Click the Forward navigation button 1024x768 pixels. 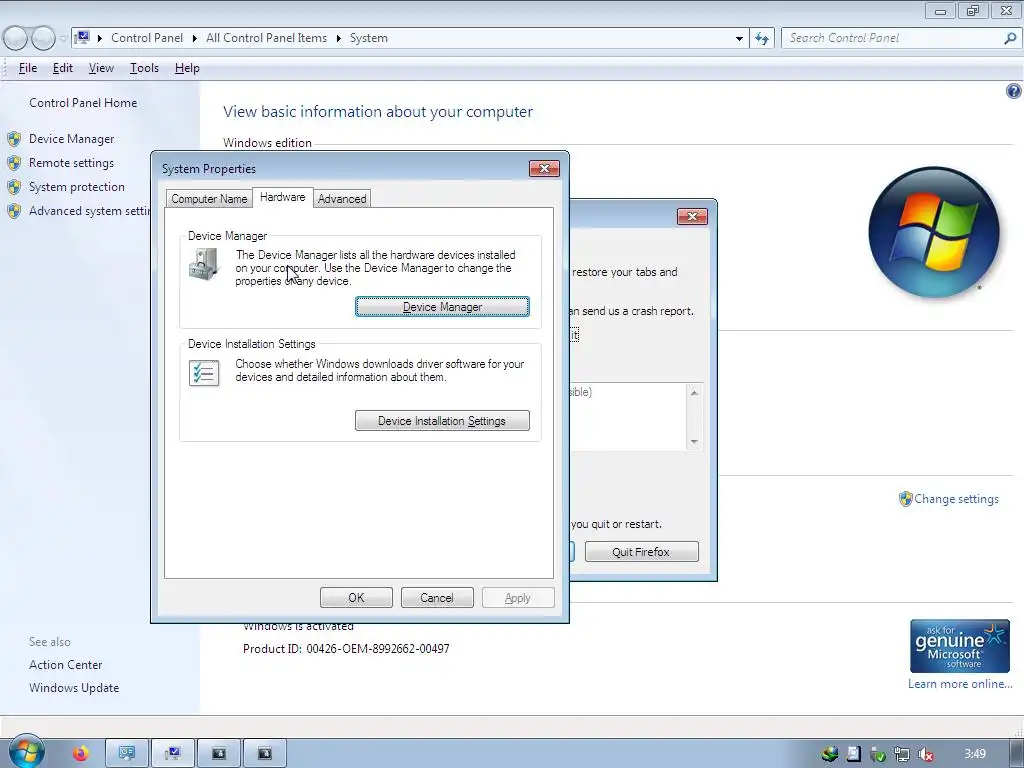tap(43, 39)
